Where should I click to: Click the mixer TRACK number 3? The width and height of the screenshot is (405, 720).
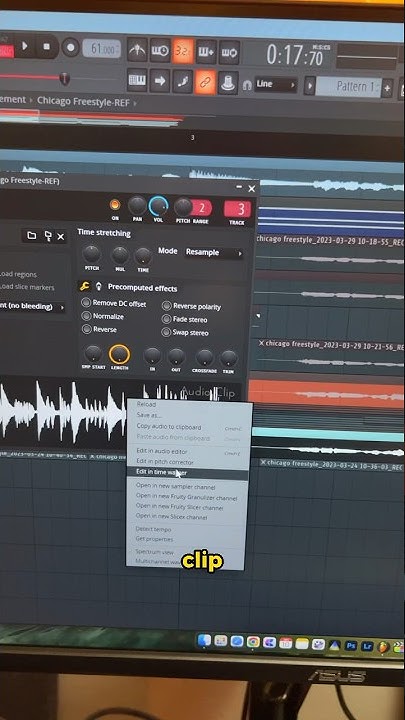click(237, 209)
